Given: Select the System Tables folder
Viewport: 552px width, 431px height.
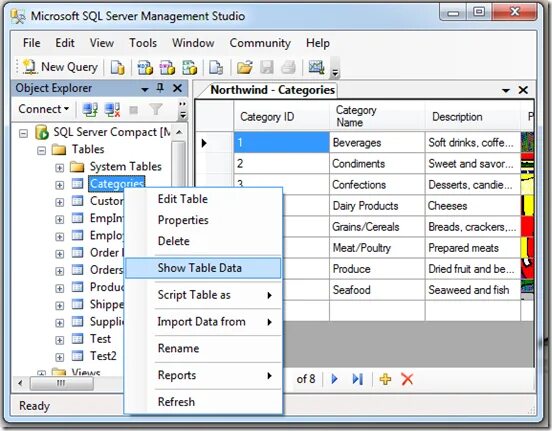Looking at the screenshot, I should point(126,167).
